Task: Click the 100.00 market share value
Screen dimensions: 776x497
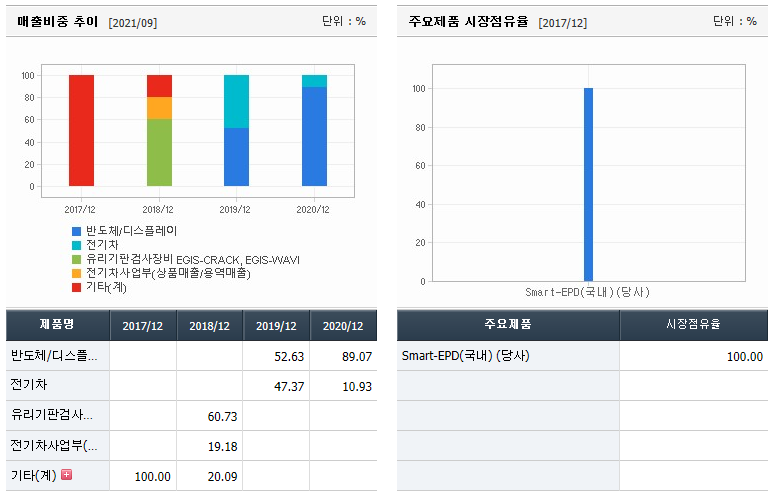Action: pyautogui.click(x=745, y=357)
